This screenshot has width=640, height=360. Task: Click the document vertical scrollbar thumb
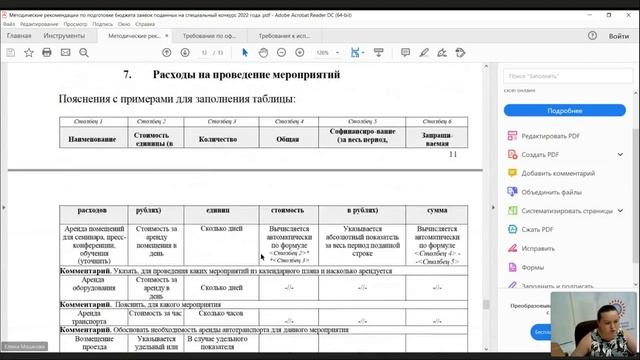coord(486,304)
